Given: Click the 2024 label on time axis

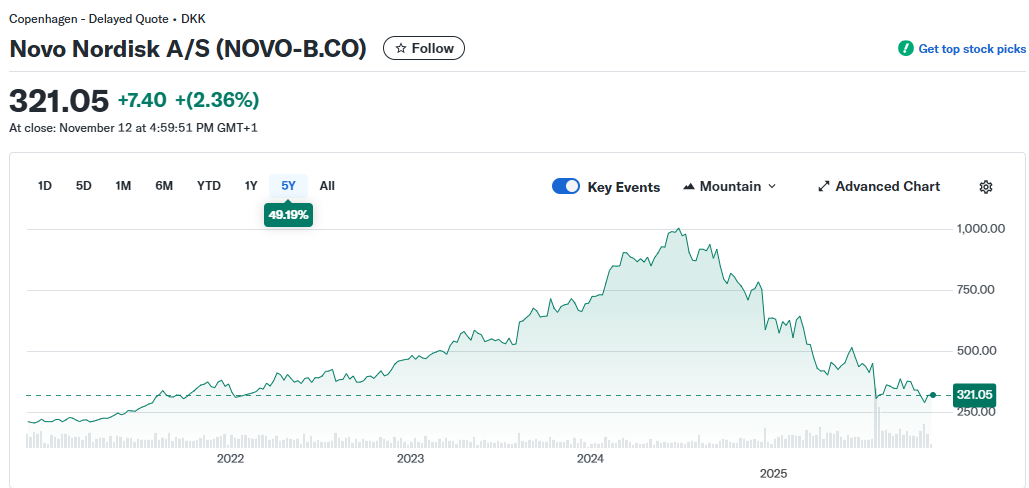Looking at the screenshot, I should pos(591,458).
